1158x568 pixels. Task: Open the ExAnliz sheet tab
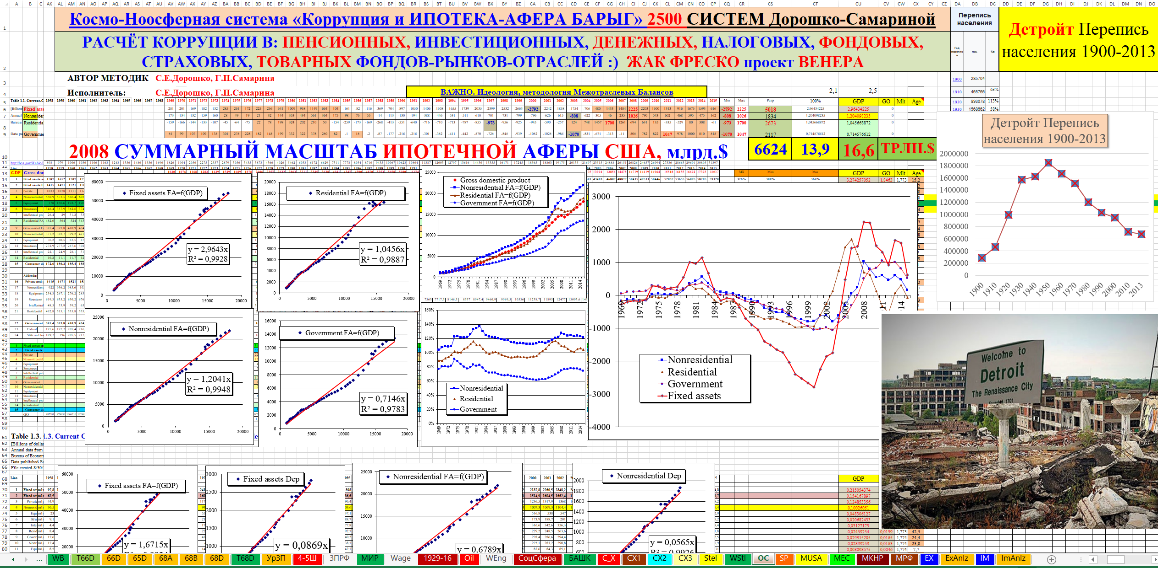coord(955,559)
